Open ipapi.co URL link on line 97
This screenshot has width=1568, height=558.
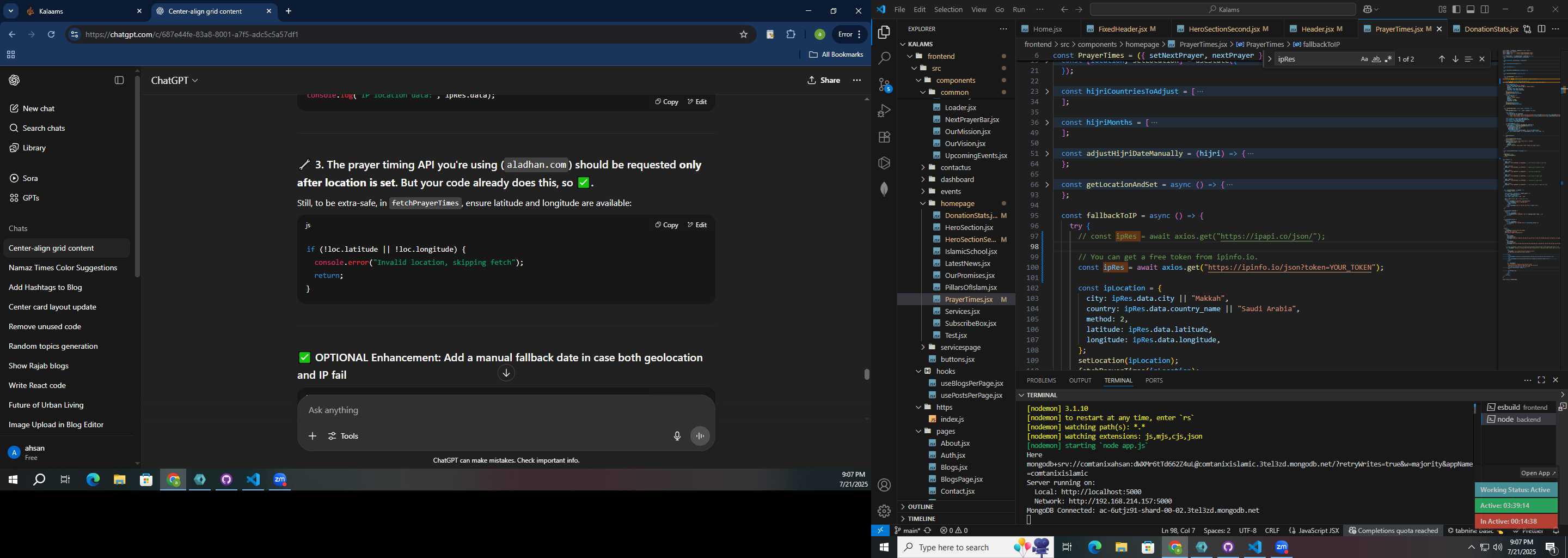pyautogui.click(x=1266, y=236)
